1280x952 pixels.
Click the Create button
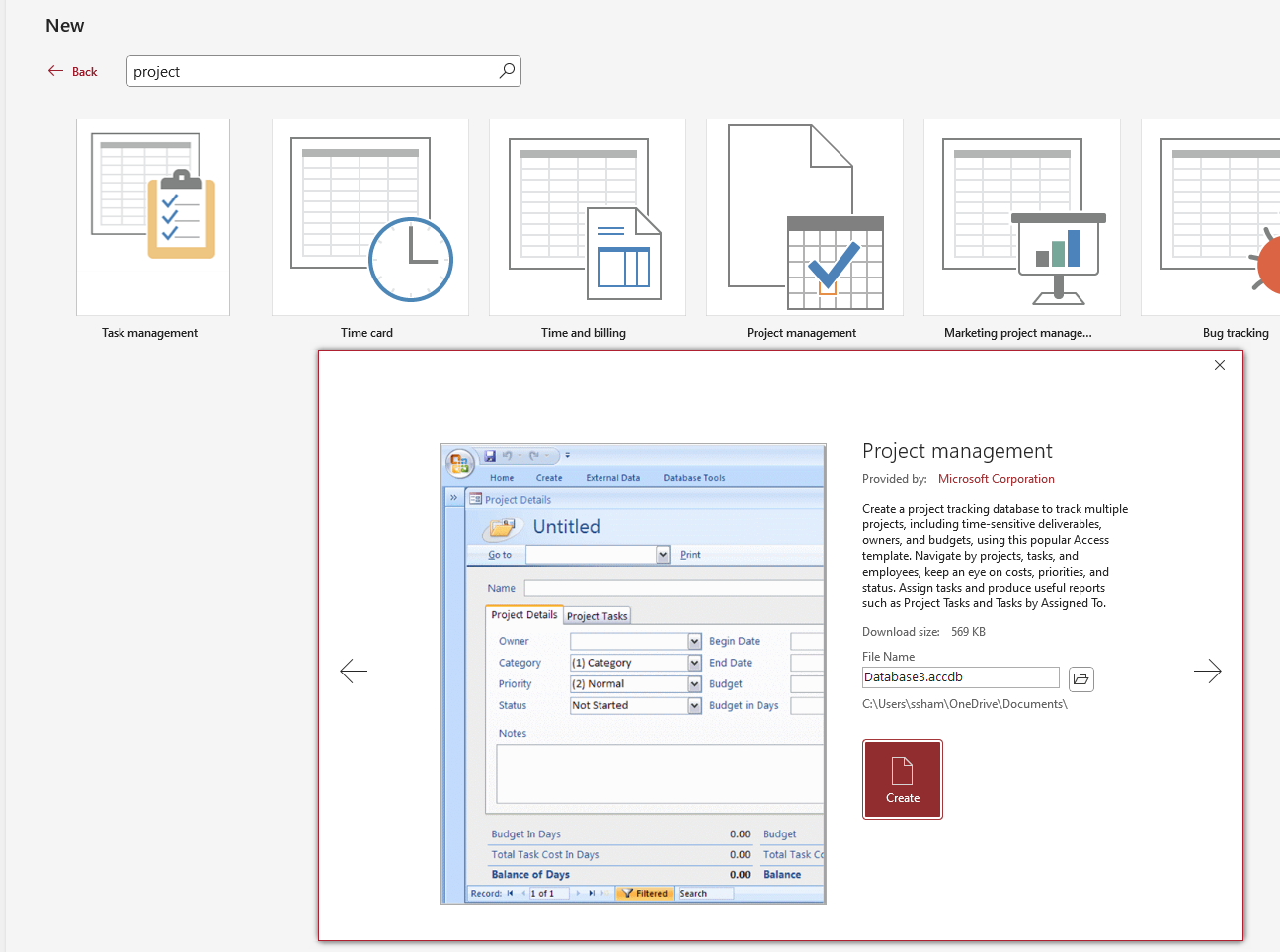point(902,778)
